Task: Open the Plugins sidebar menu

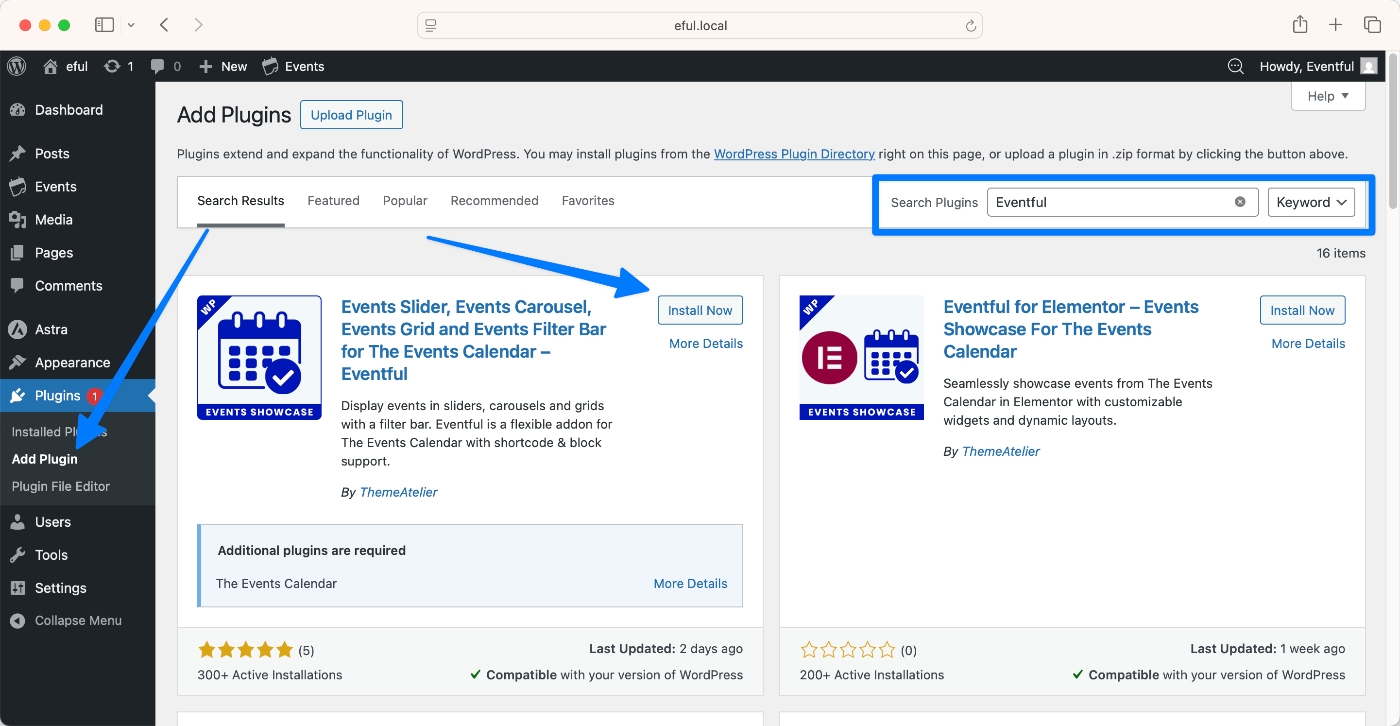Action: click(78, 395)
